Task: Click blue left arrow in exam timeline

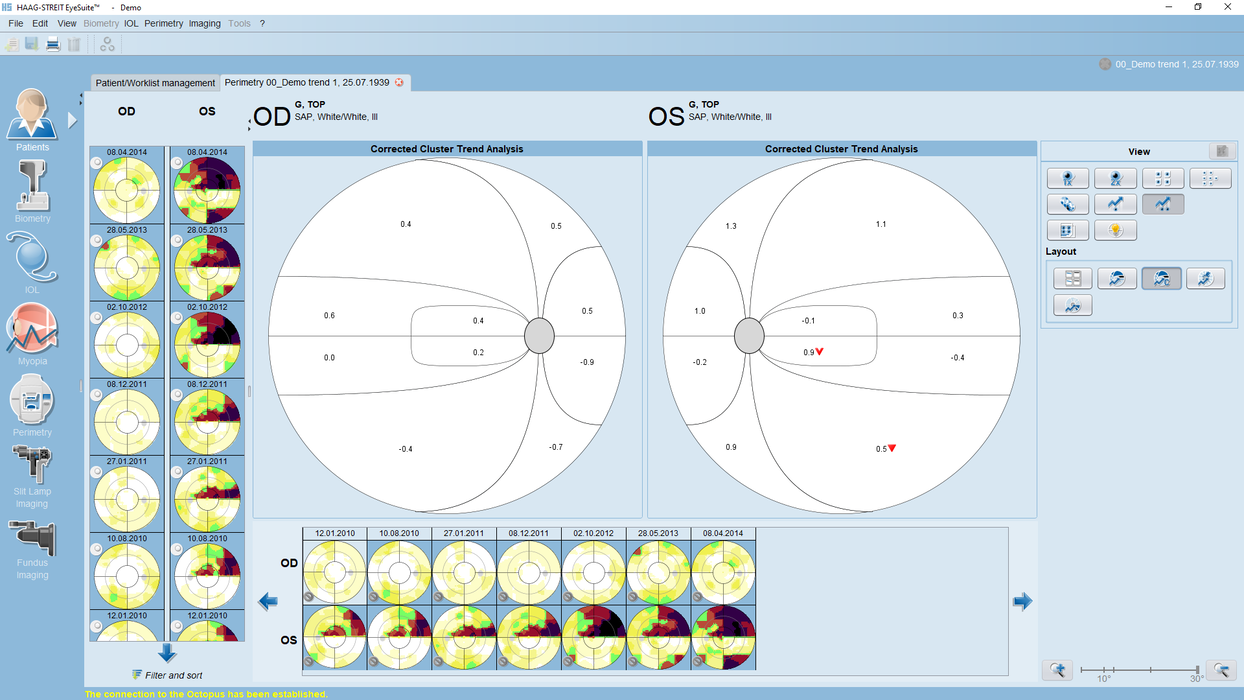Action: 268,601
